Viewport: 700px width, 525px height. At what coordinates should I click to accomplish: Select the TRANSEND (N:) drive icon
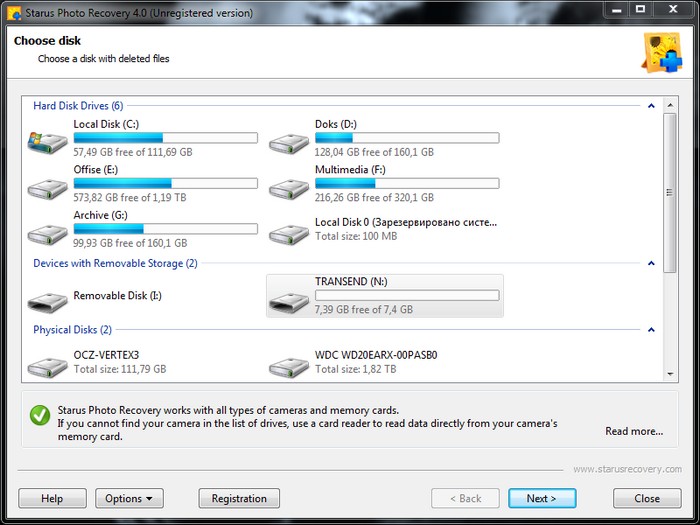click(x=289, y=302)
